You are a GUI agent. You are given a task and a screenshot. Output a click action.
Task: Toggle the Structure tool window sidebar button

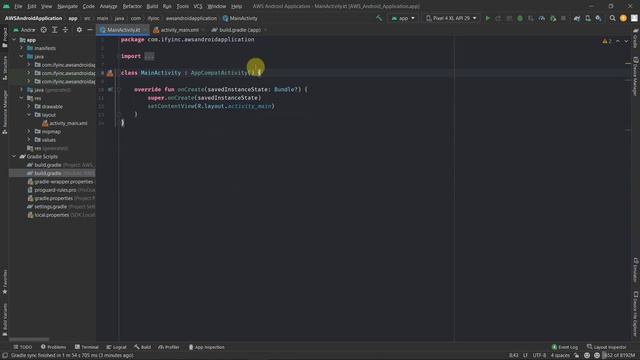5,68
